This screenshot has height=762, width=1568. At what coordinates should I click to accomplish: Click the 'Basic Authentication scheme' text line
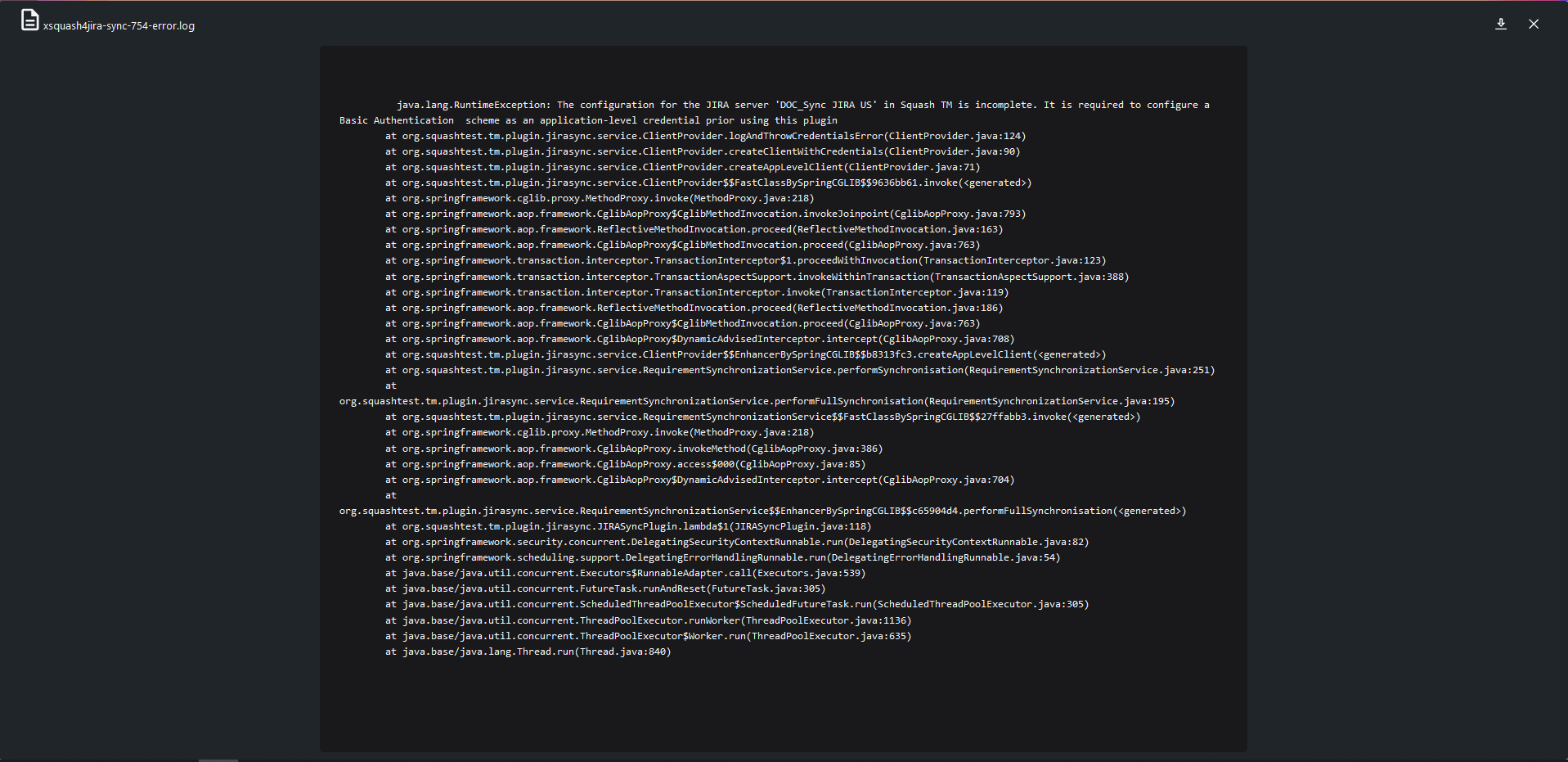pos(588,120)
